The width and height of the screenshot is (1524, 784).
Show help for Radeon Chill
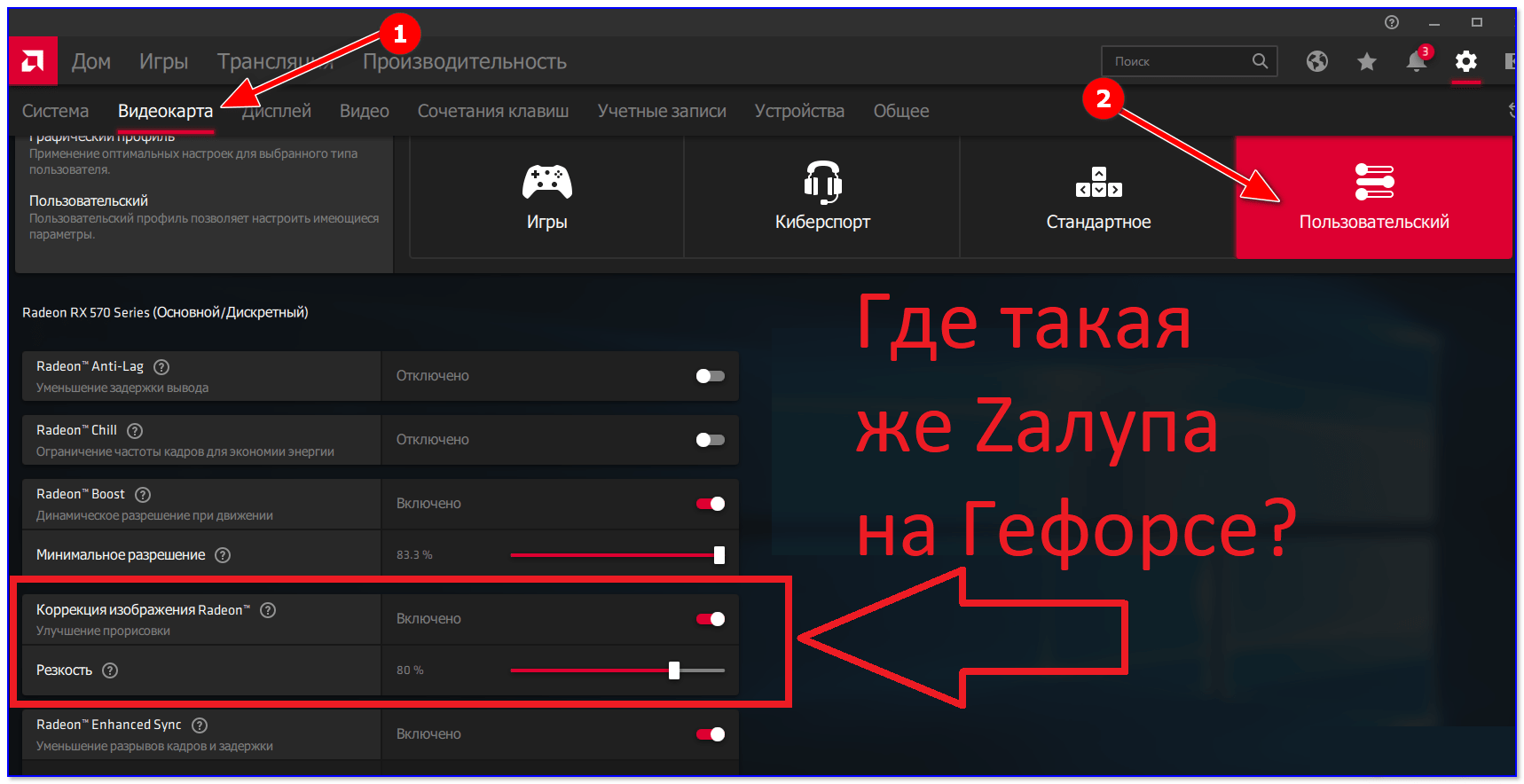[x=135, y=431]
